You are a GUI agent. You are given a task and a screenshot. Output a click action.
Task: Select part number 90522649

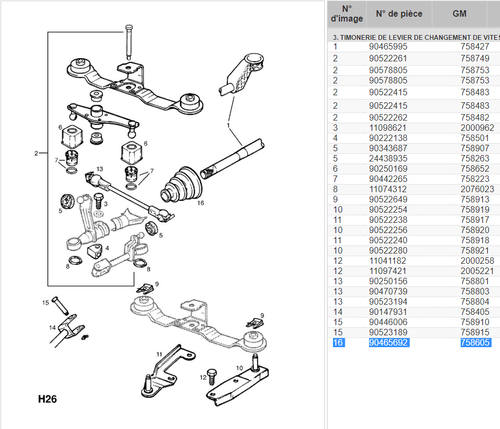pos(388,199)
